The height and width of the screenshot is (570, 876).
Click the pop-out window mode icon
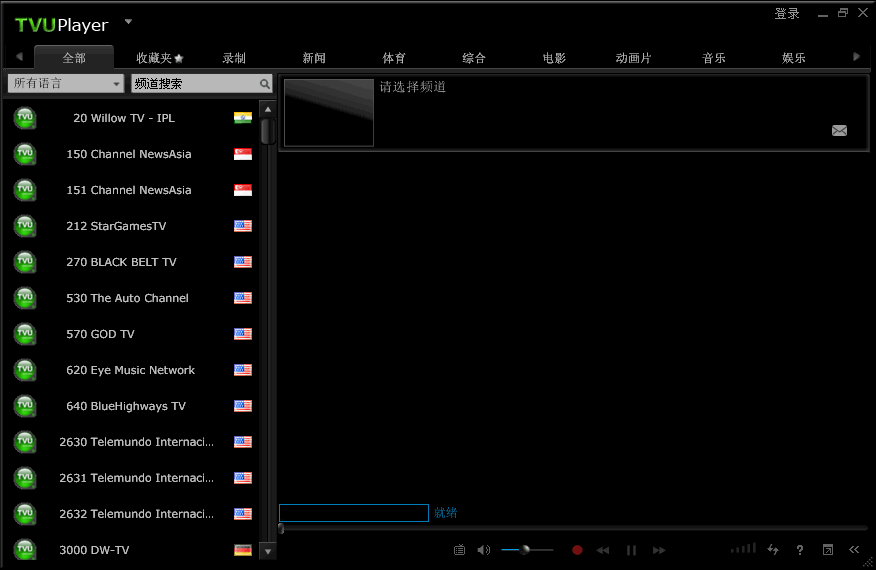click(x=828, y=550)
